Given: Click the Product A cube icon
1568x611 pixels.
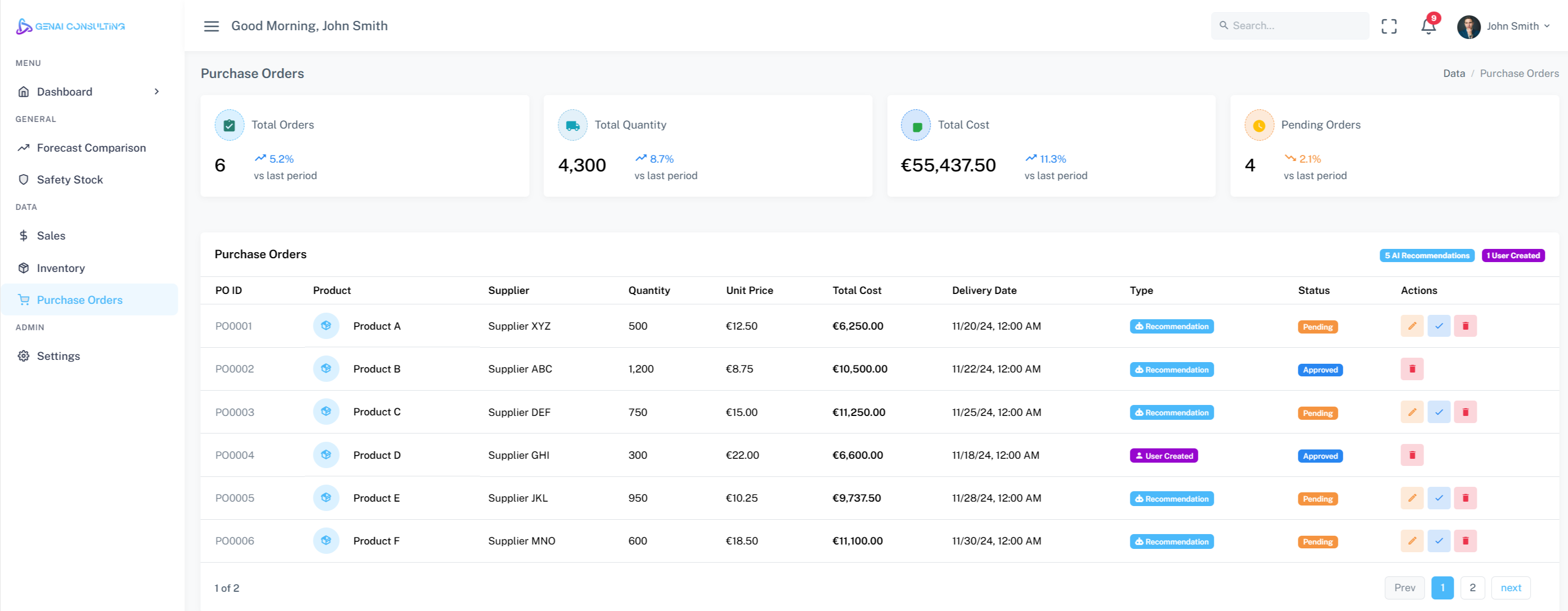Looking at the screenshot, I should (x=326, y=326).
